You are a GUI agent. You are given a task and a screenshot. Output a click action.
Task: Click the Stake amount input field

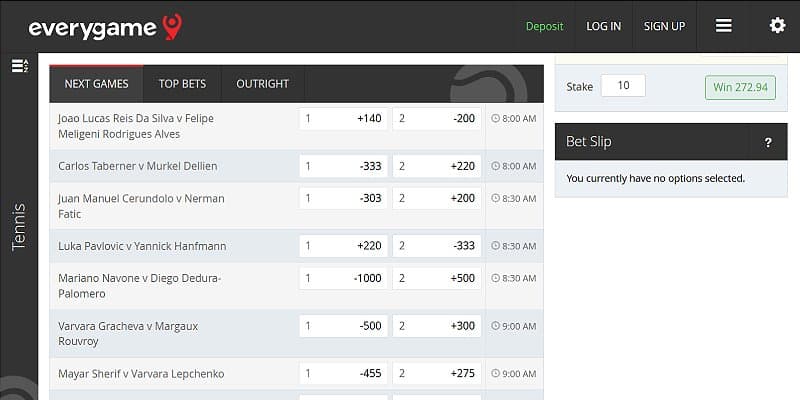click(x=623, y=86)
